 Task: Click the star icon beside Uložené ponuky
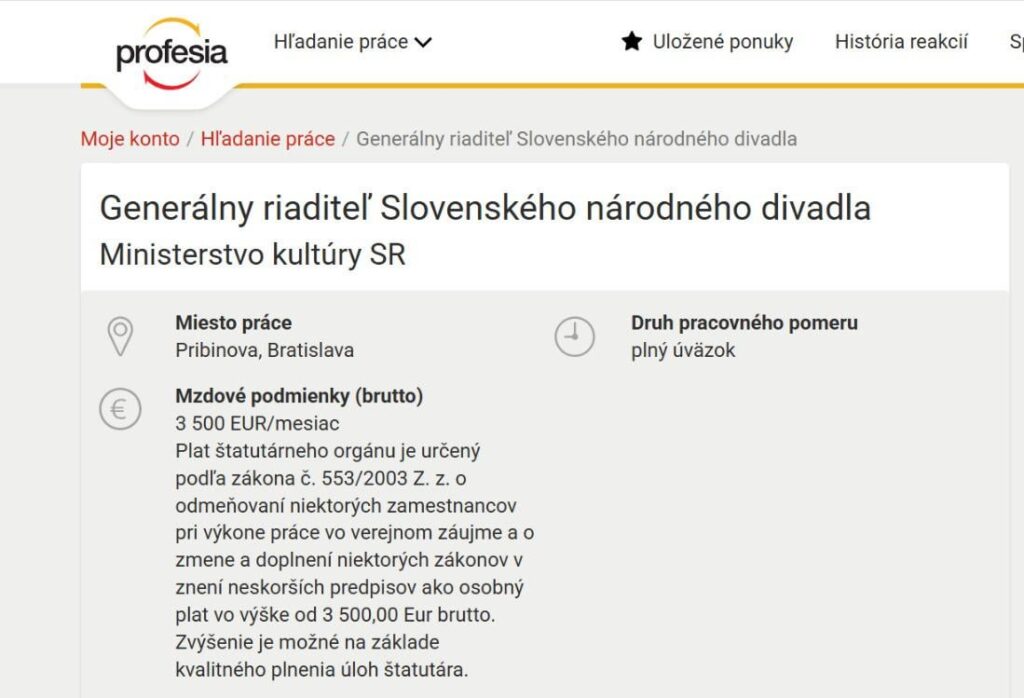coord(632,41)
